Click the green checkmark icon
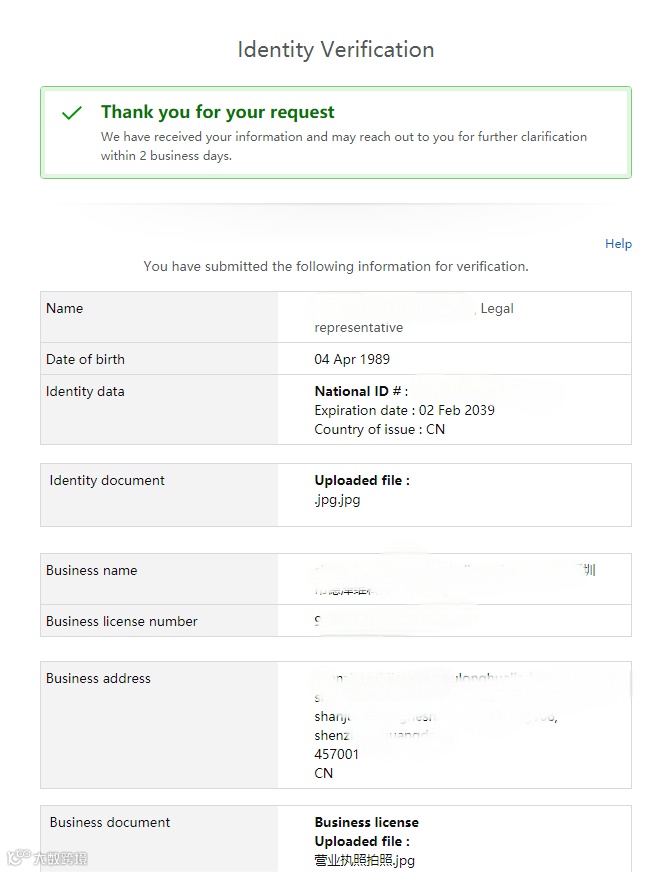The image size is (663, 872). pos(71,113)
